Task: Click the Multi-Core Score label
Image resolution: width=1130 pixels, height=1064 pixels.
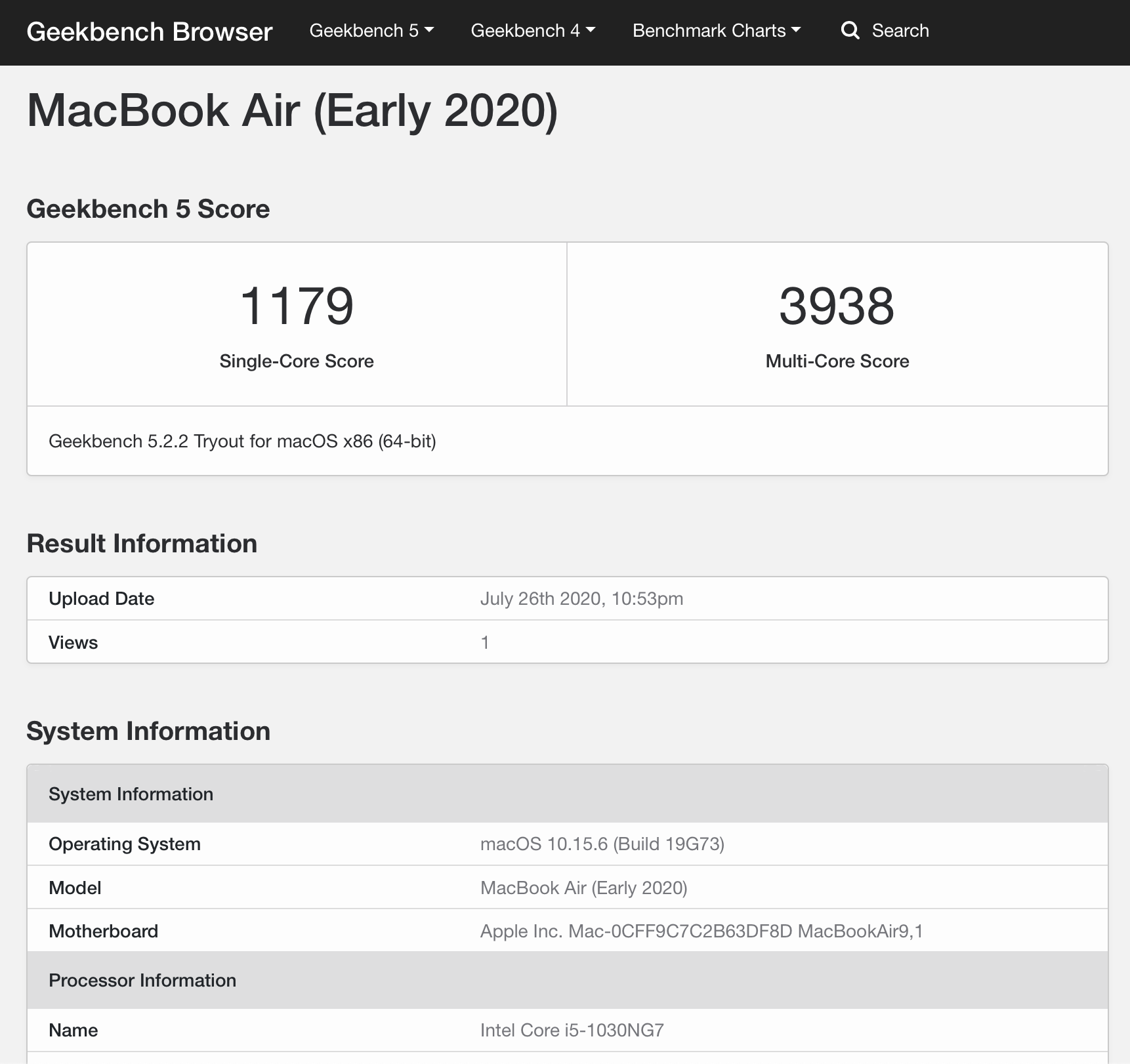Action: [x=837, y=361]
